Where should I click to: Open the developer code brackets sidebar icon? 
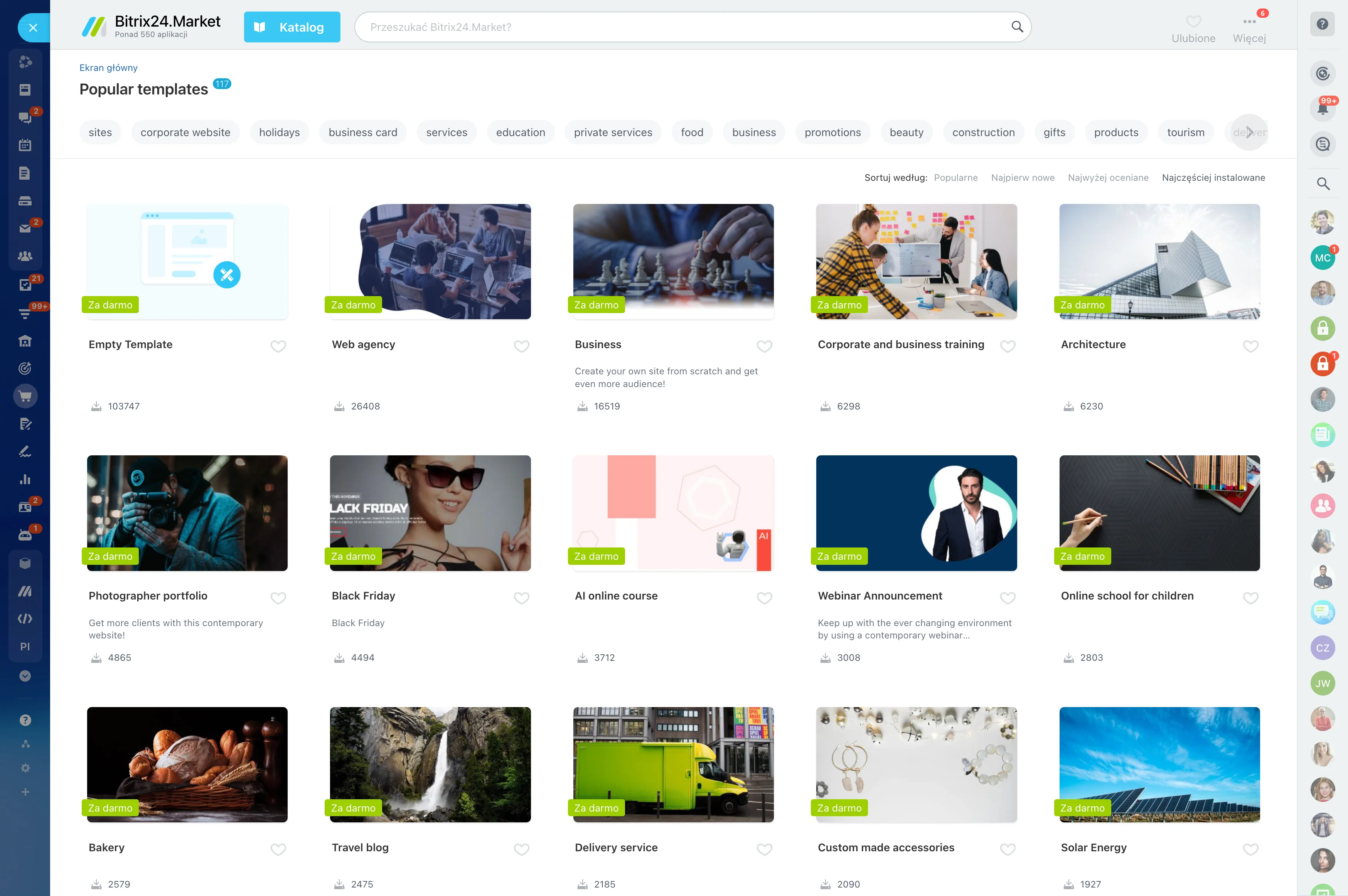click(x=25, y=619)
